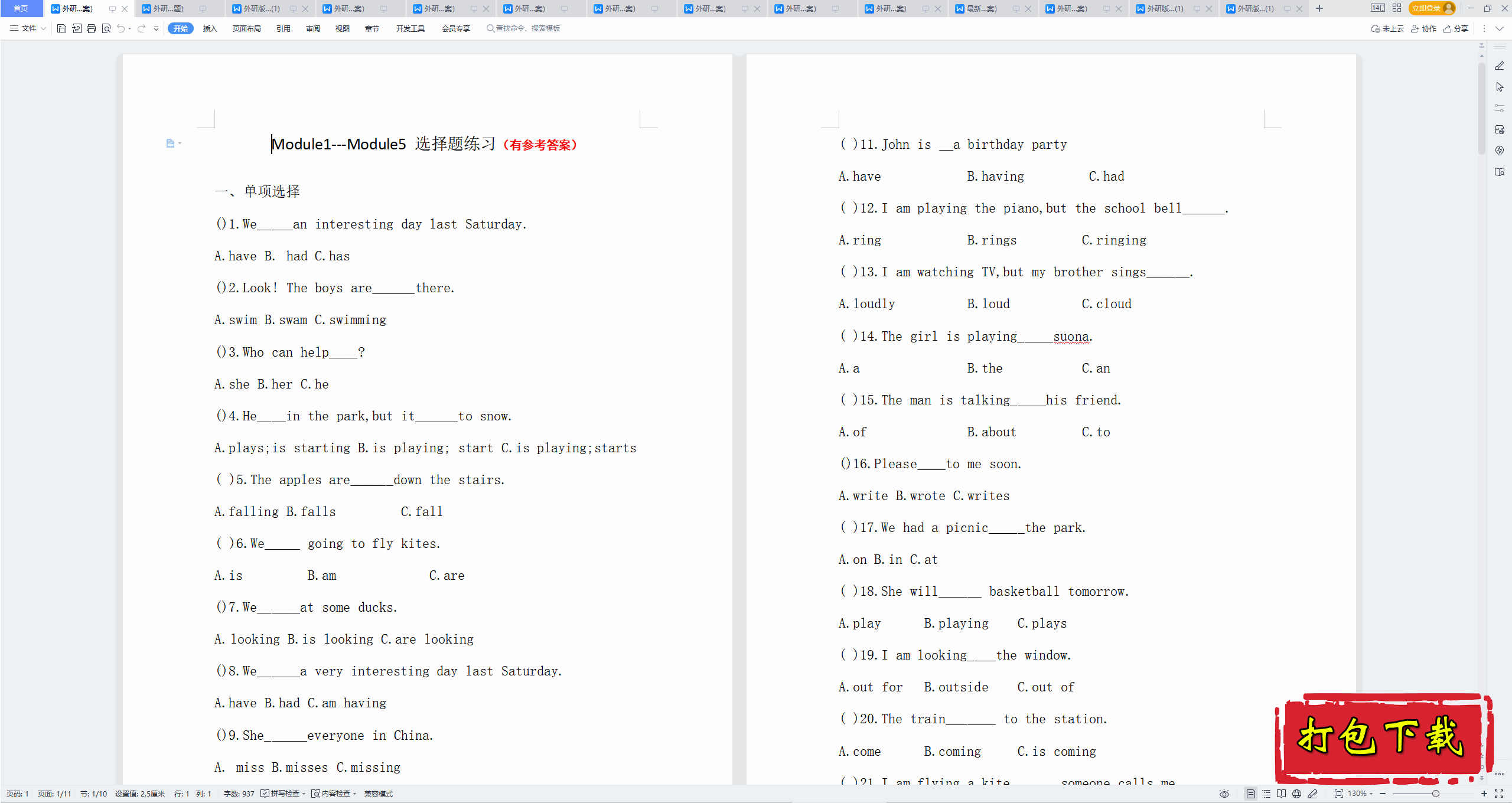1512x803 pixels.
Task: Click the 未上云 cloud status button
Action: tap(1387, 28)
